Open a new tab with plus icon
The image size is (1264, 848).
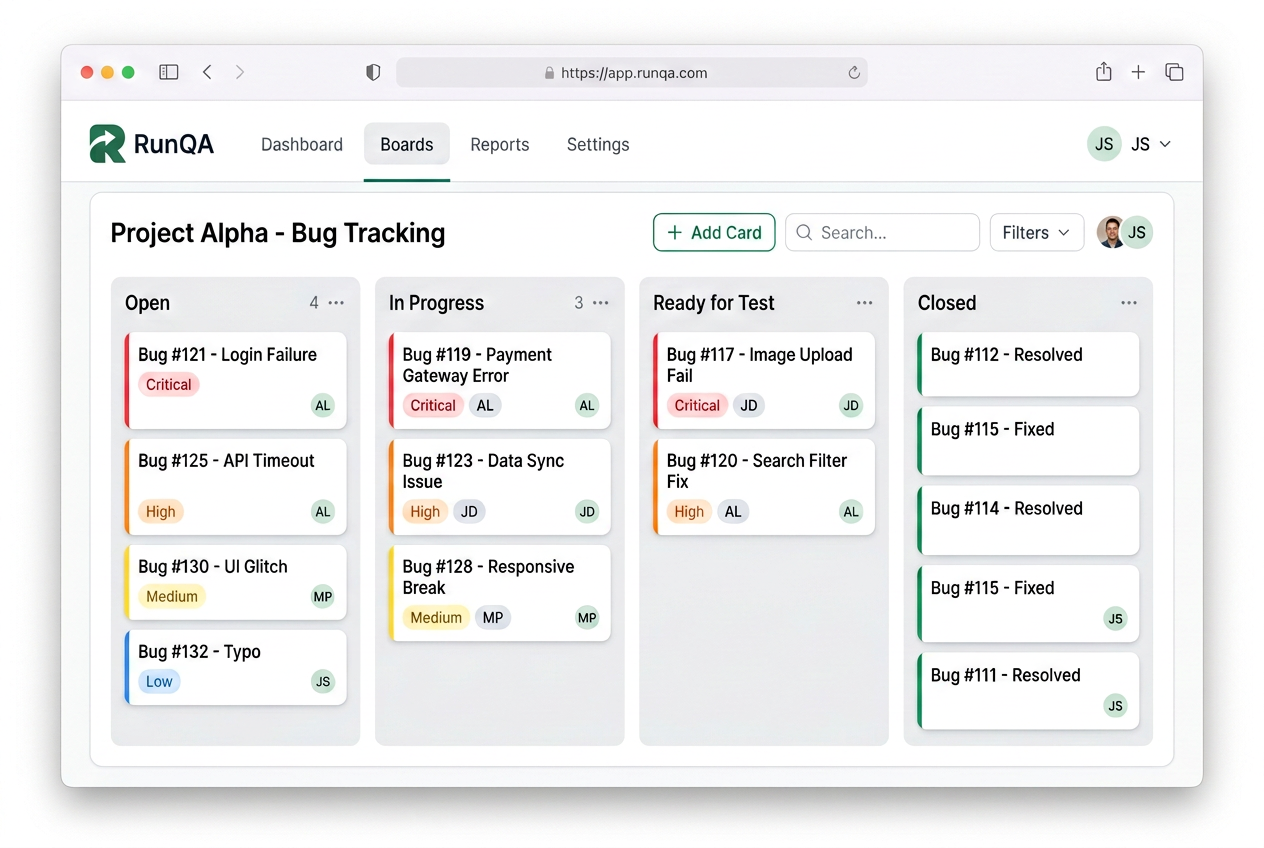1138,72
